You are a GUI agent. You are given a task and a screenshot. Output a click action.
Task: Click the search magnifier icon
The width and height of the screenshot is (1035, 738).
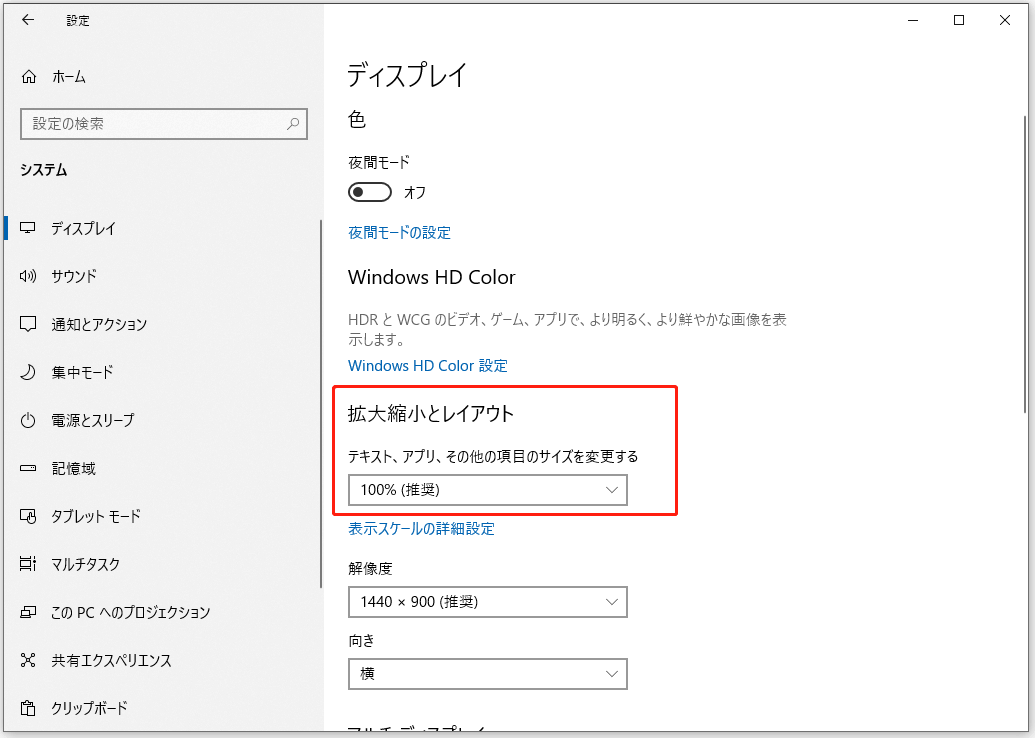pos(293,124)
